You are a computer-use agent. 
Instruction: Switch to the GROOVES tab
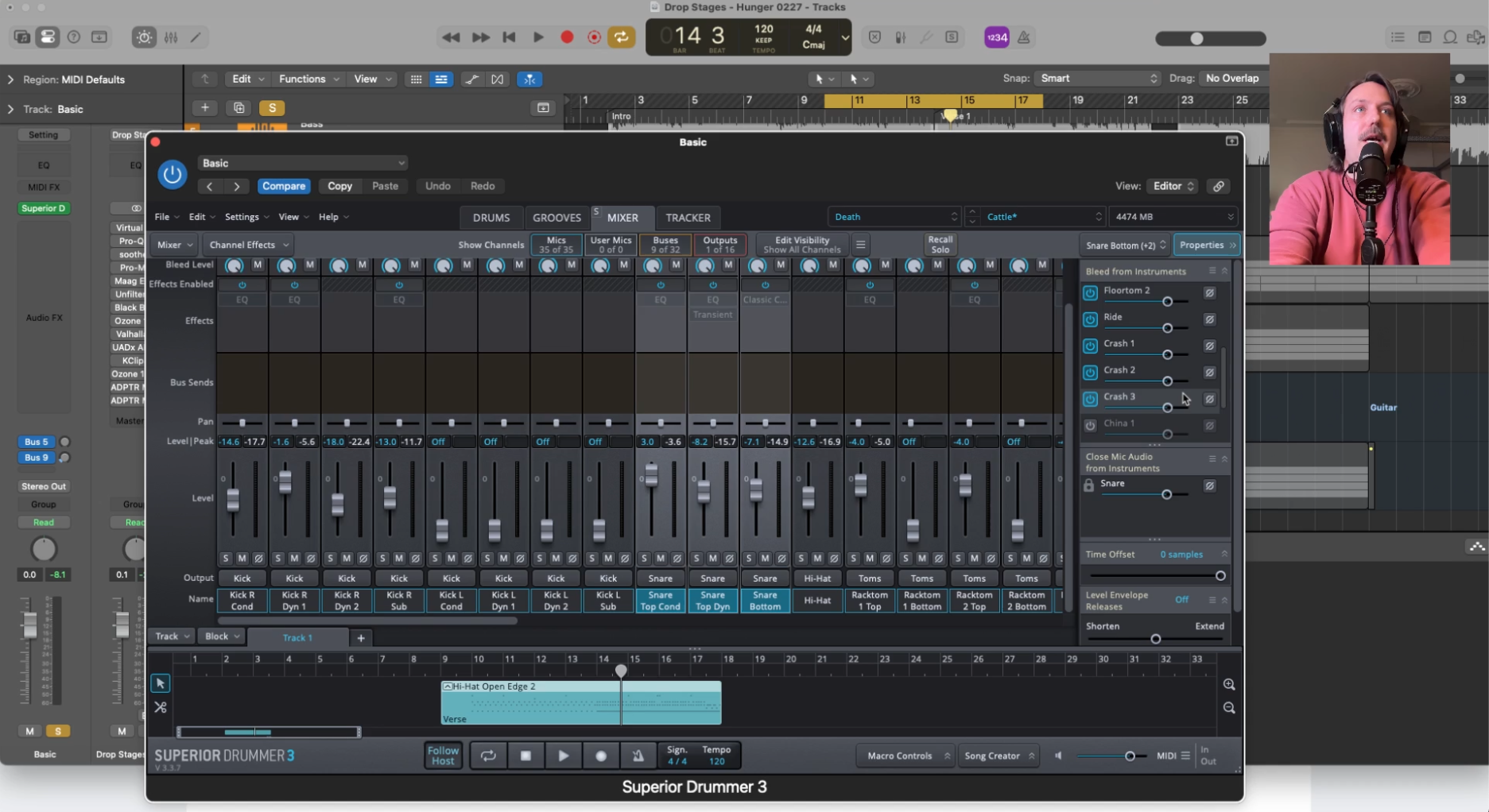pos(556,218)
